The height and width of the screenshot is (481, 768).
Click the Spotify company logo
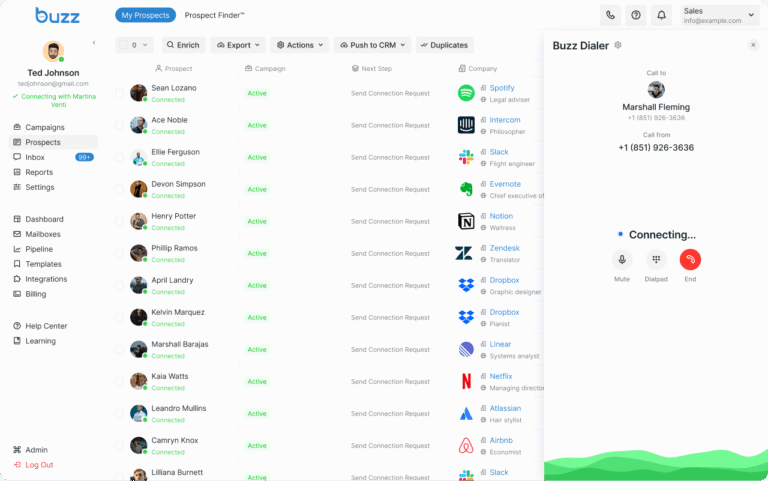466,93
